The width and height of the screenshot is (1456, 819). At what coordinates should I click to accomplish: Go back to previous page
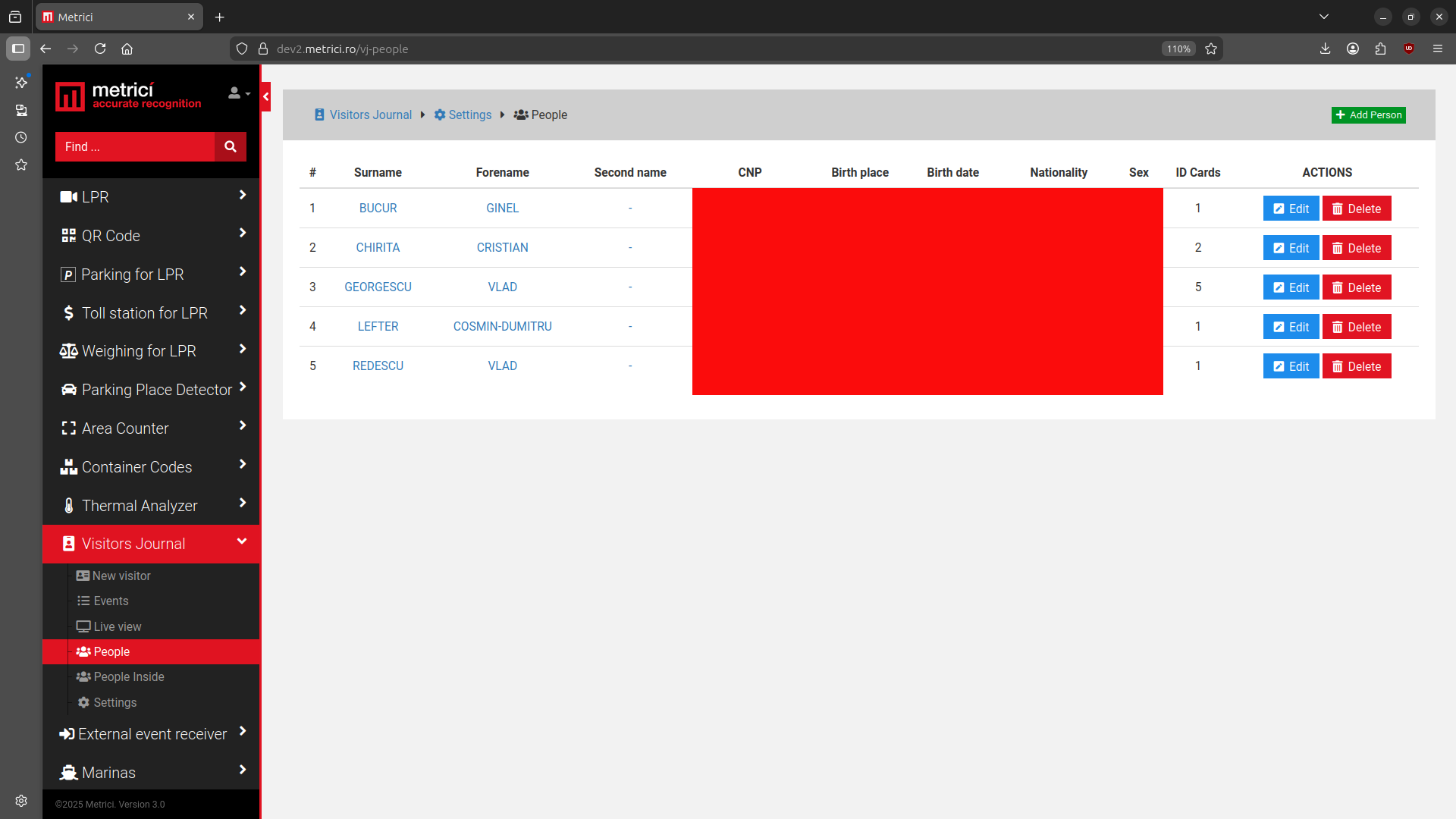[45, 49]
